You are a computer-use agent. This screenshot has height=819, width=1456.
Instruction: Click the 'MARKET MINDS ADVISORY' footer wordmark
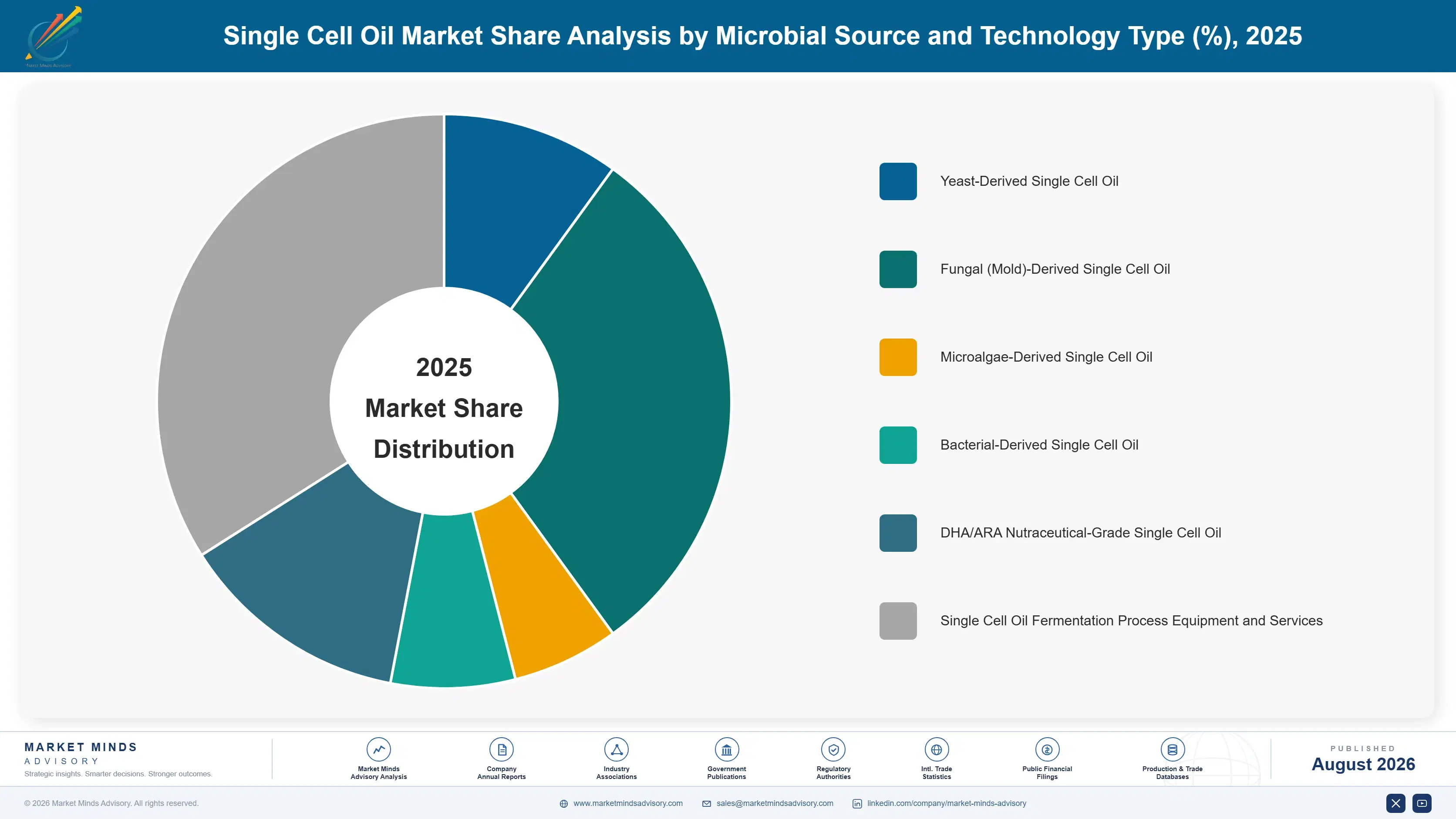pos(81,753)
